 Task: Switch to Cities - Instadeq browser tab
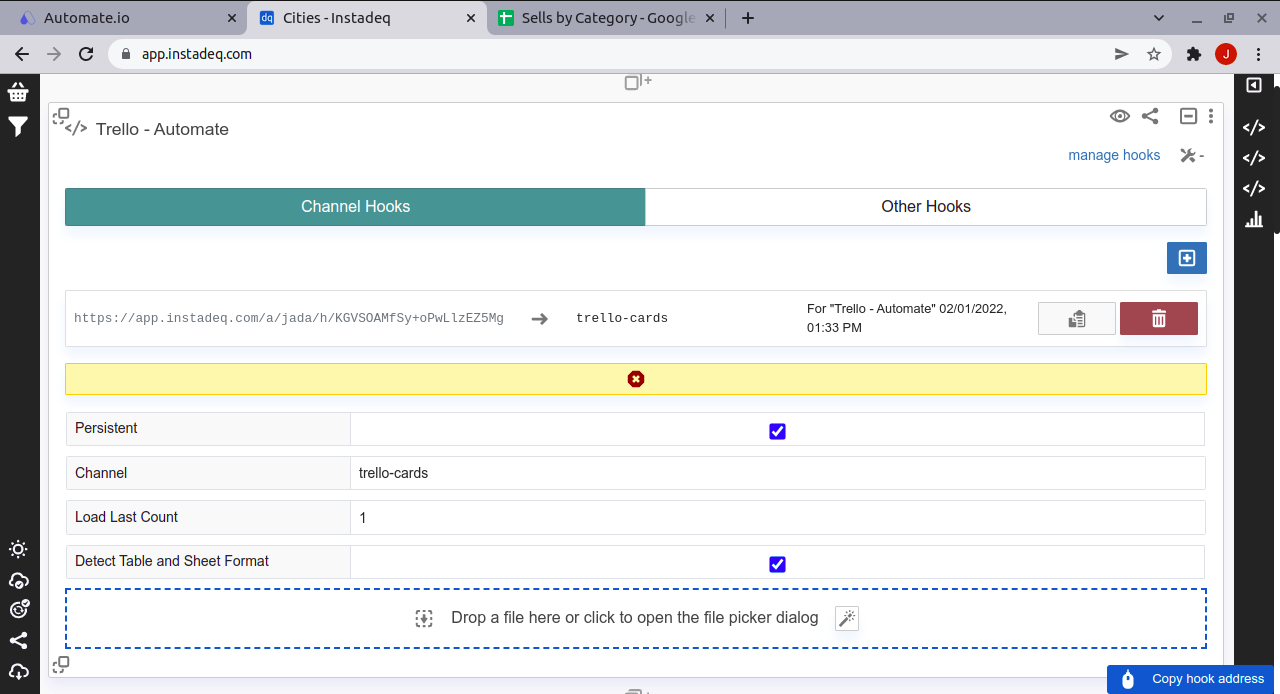tap(367, 18)
